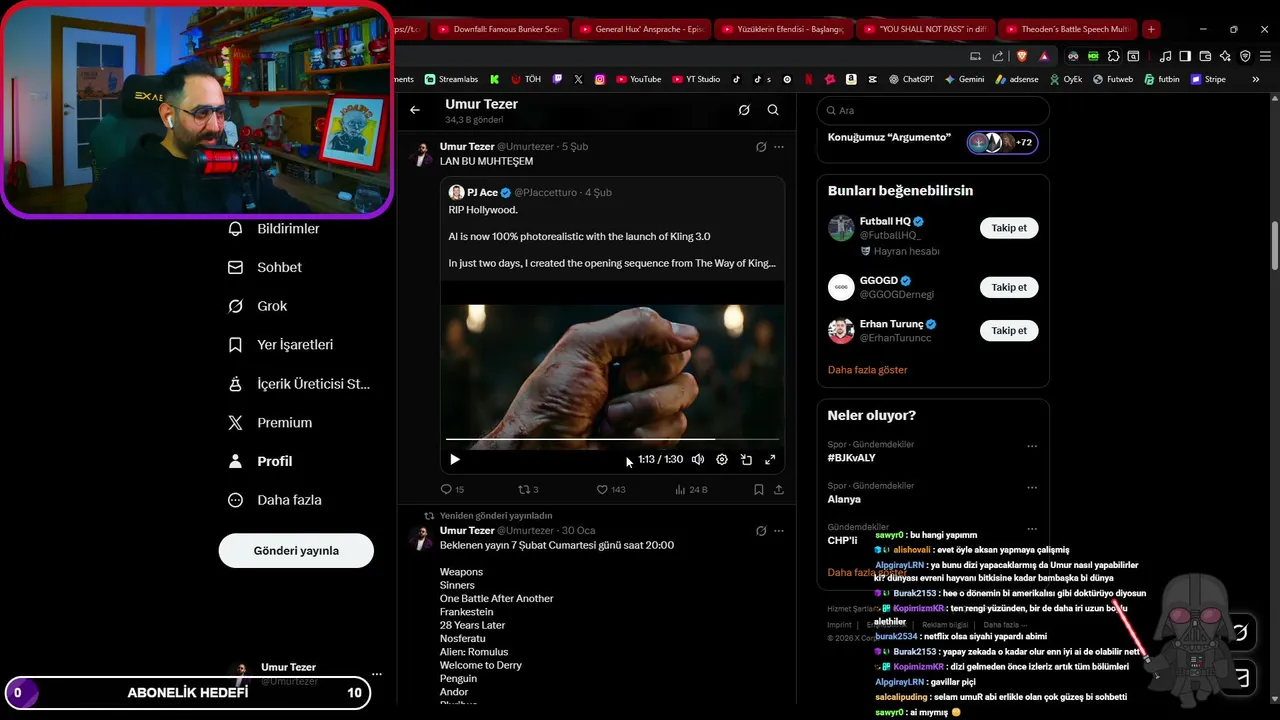Open more options for Alanya trend

1032,488
